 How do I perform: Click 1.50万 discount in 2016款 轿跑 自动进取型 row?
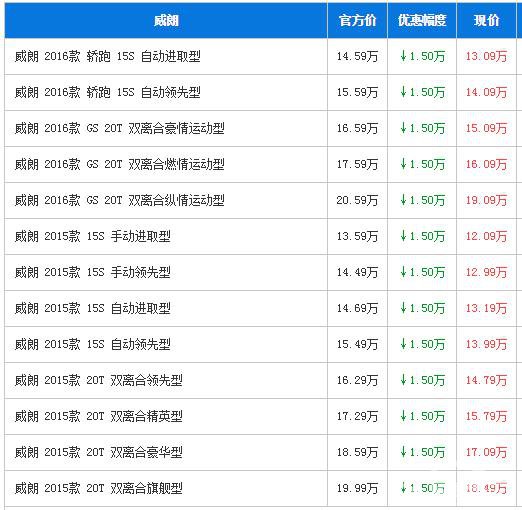pyautogui.click(x=422, y=56)
